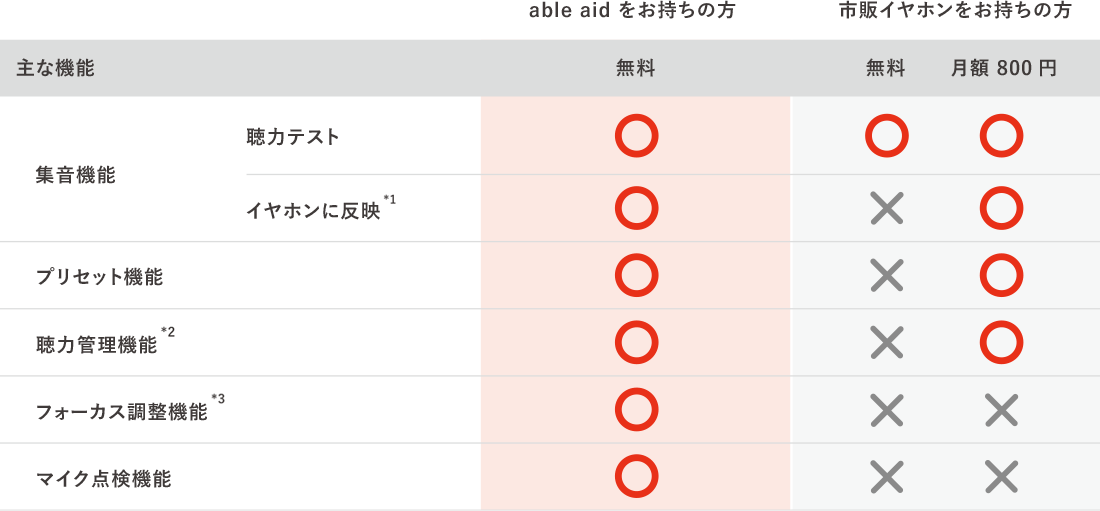Click the 'イヤホンに反映' feature label

click(313, 210)
